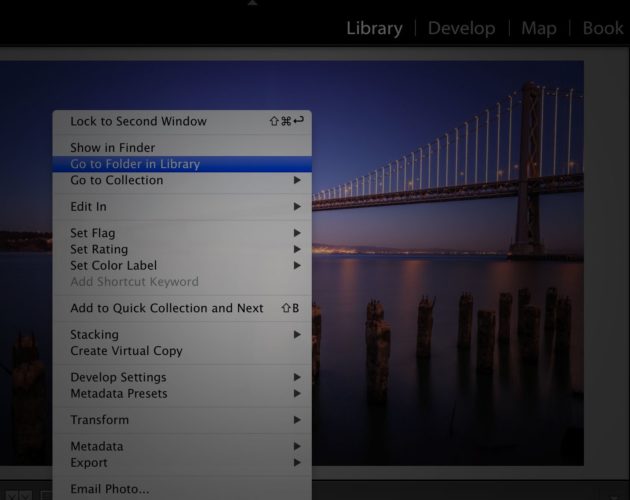Expand the Export submenu
630x500 pixels.
182,463
